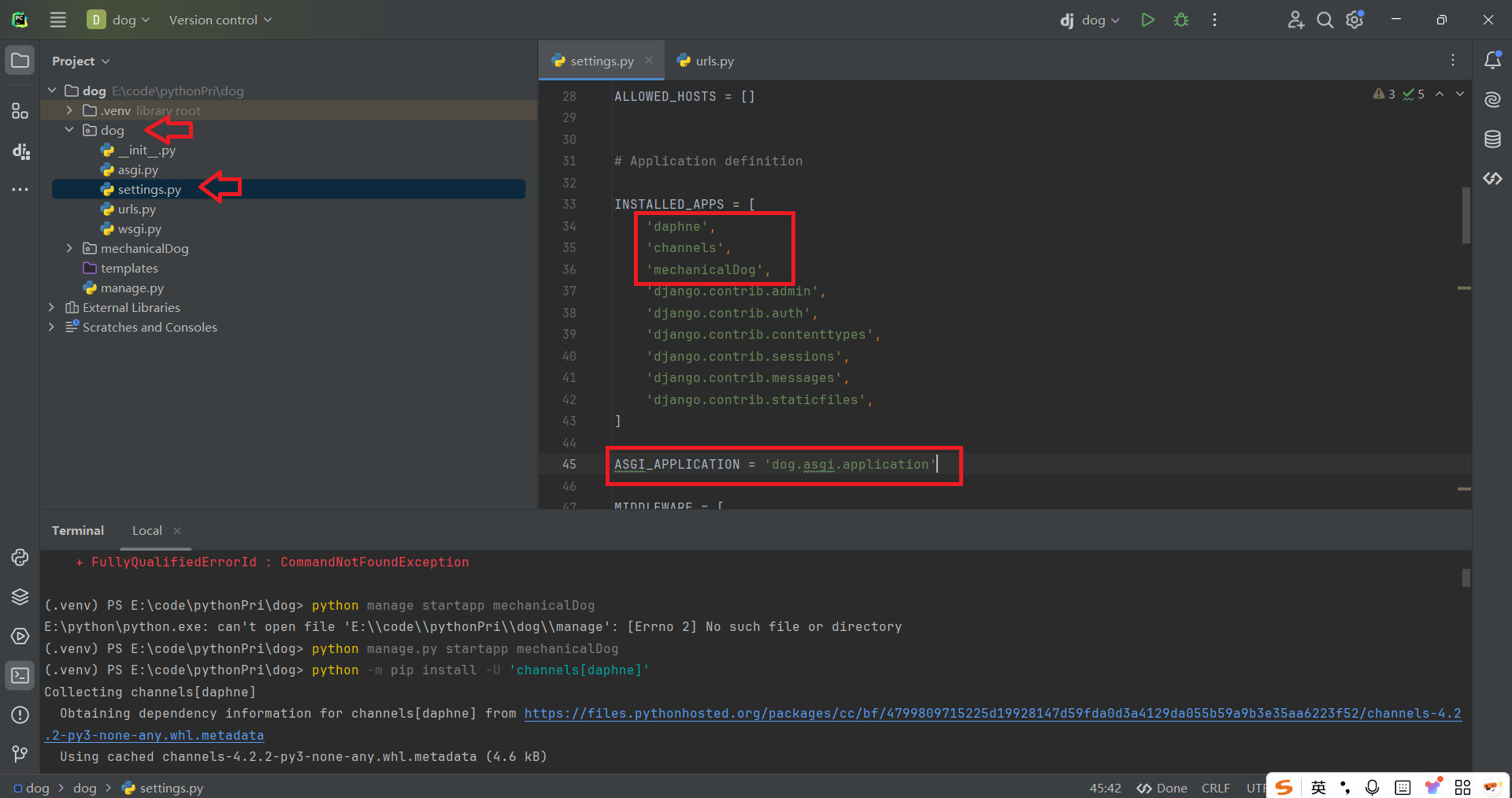
Task: Open the Terminal tool window icon
Action: (20, 675)
